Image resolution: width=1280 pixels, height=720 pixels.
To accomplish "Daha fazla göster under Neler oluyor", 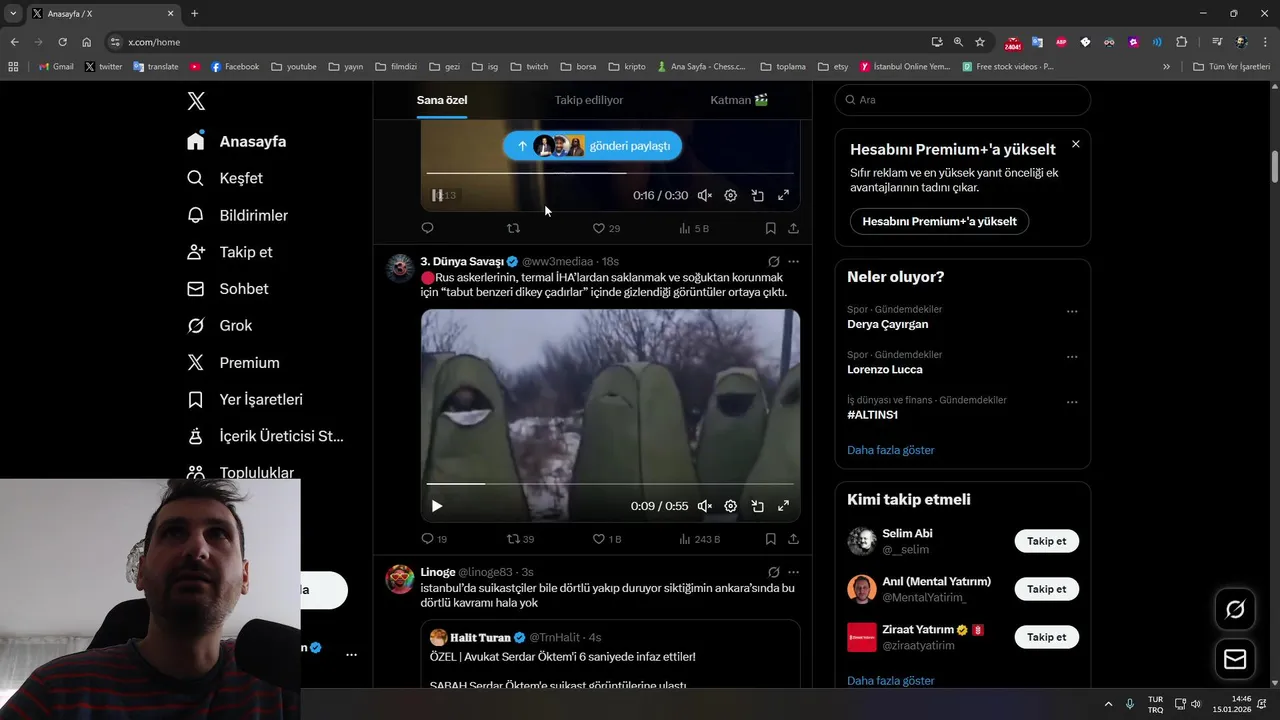I will [x=890, y=450].
